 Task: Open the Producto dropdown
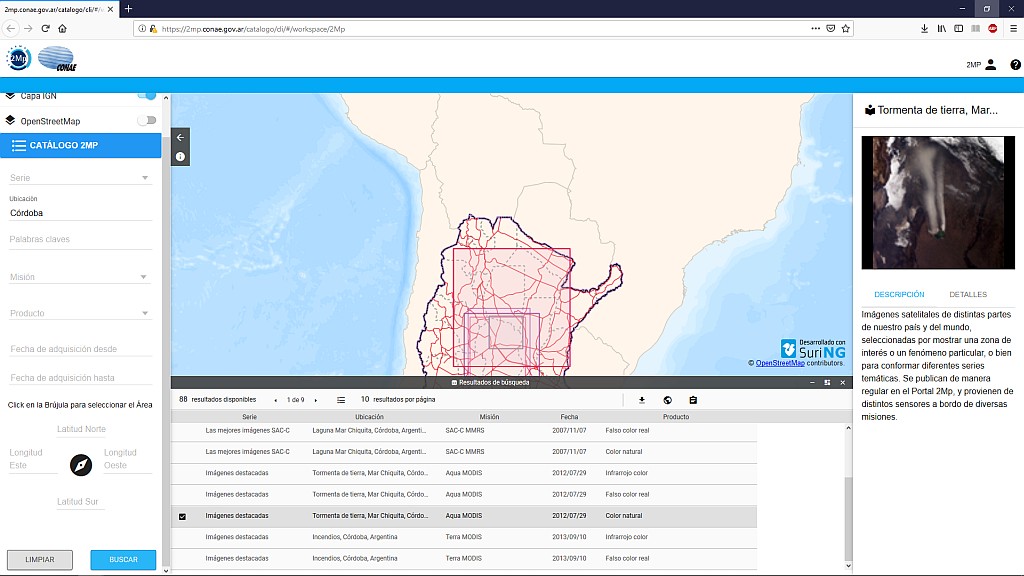80,313
